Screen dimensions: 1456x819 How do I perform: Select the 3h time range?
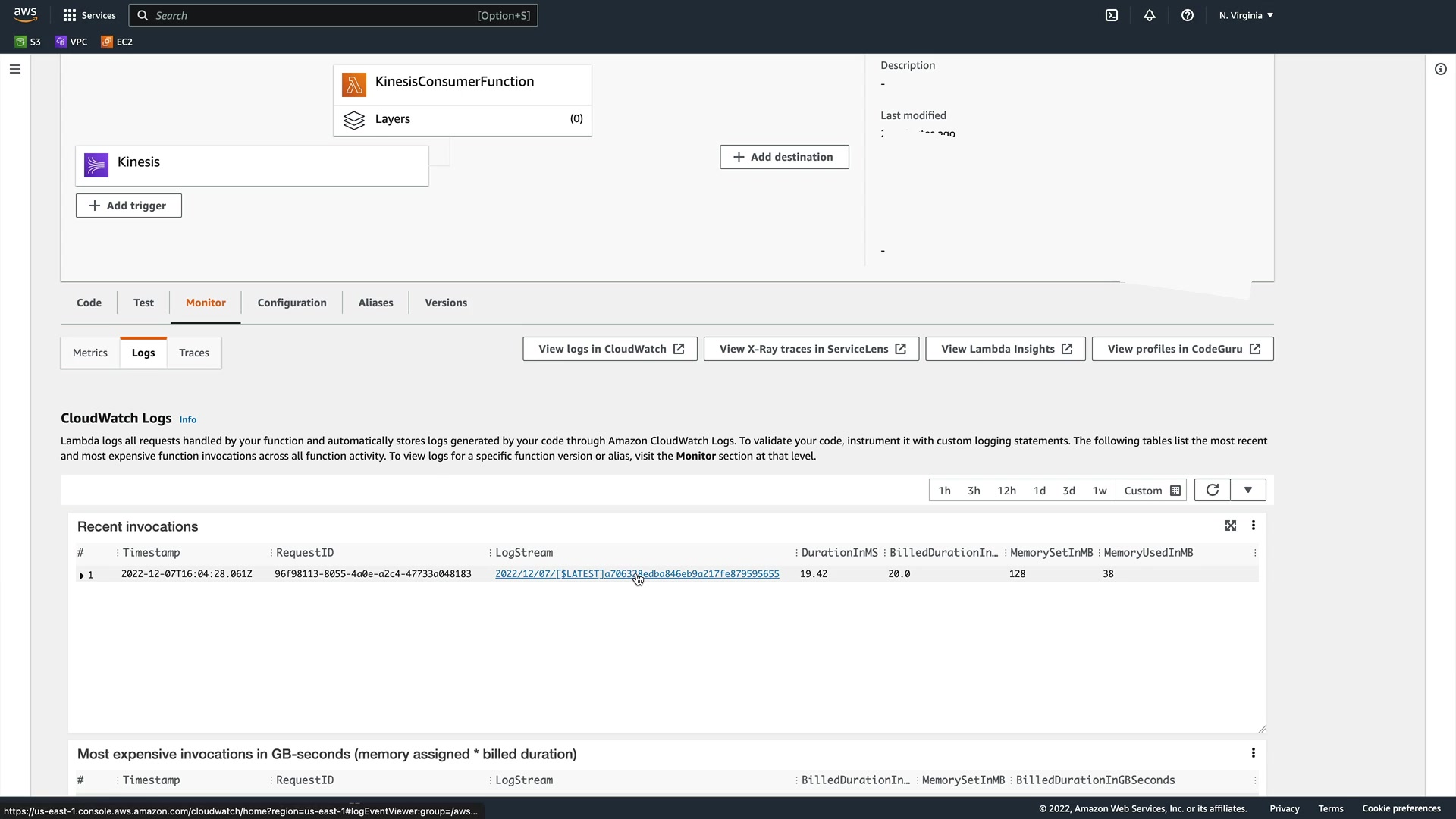[x=974, y=491]
